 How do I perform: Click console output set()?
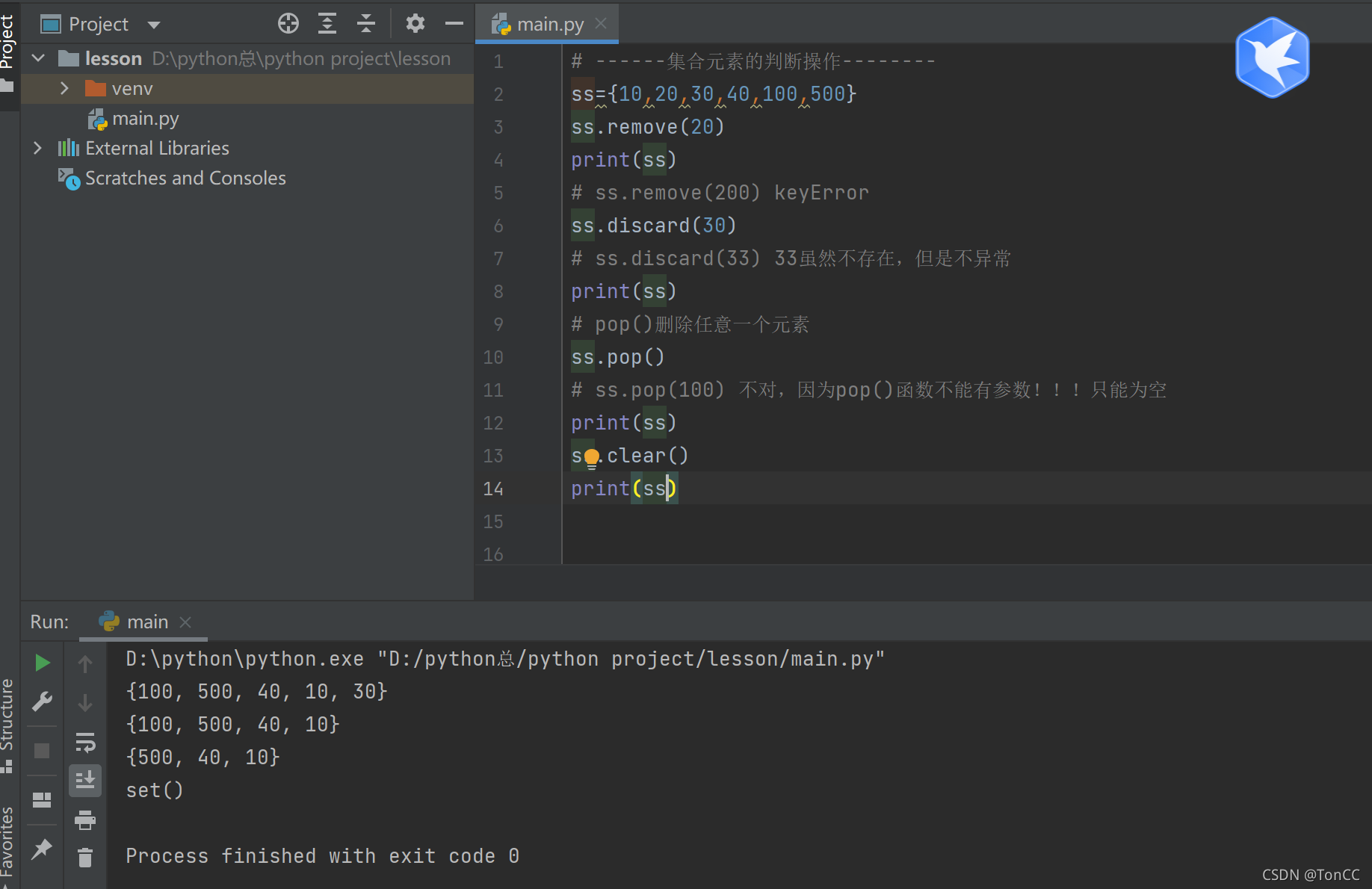tap(155, 790)
